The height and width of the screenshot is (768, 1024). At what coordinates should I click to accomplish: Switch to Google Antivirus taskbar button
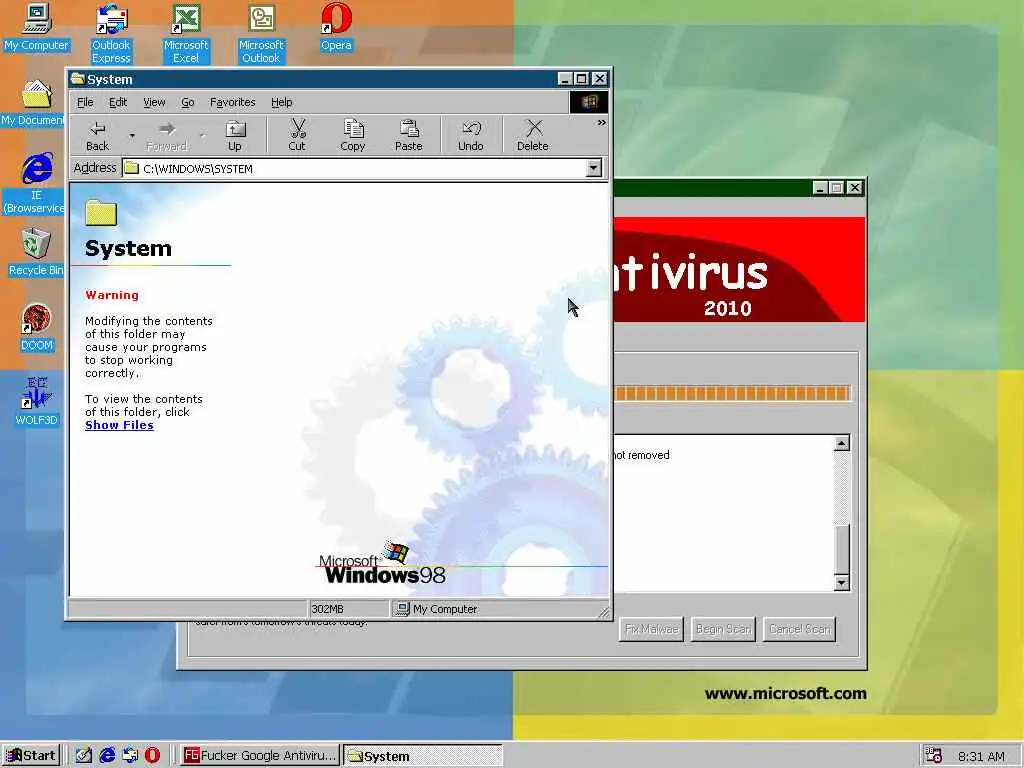260,756
